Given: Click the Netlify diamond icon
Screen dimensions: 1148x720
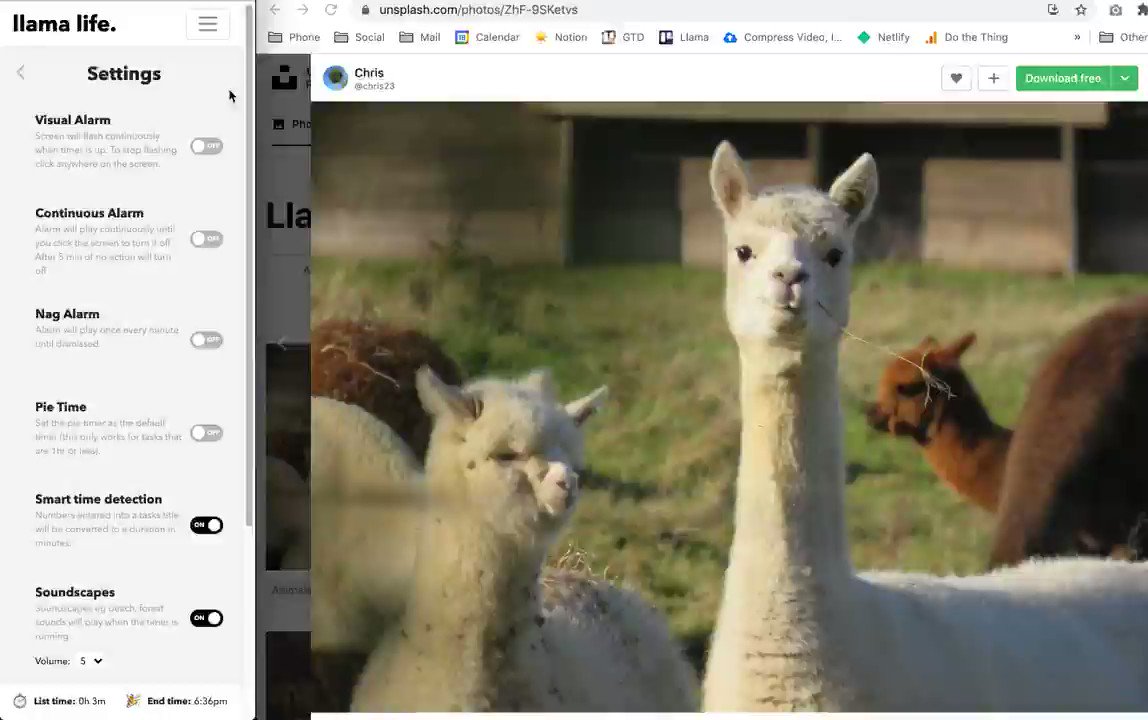Looking at the screenshot, I should point(864,37).
